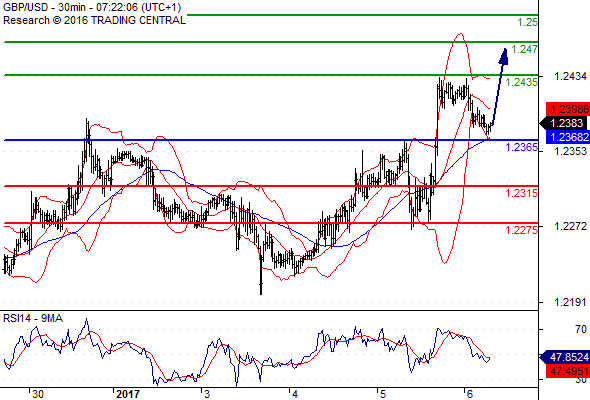Click the blue 1.23682 price tag
Viewport: 590px width, 400px height.
568,137
